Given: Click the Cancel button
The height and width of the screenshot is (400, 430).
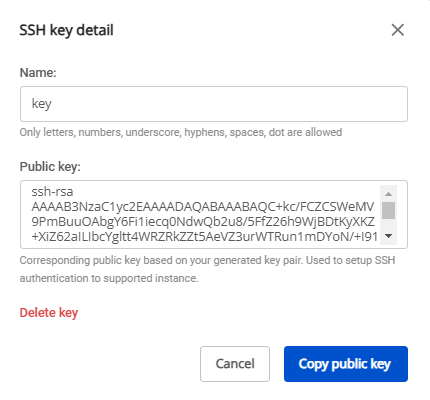Looking at the screenshot, I should click(235, 364).
